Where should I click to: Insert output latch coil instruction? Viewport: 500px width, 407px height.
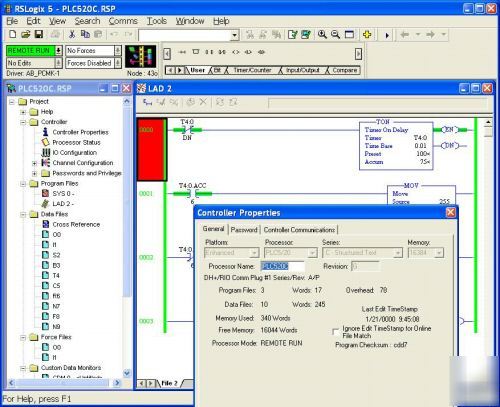click(x=248, y=52)
